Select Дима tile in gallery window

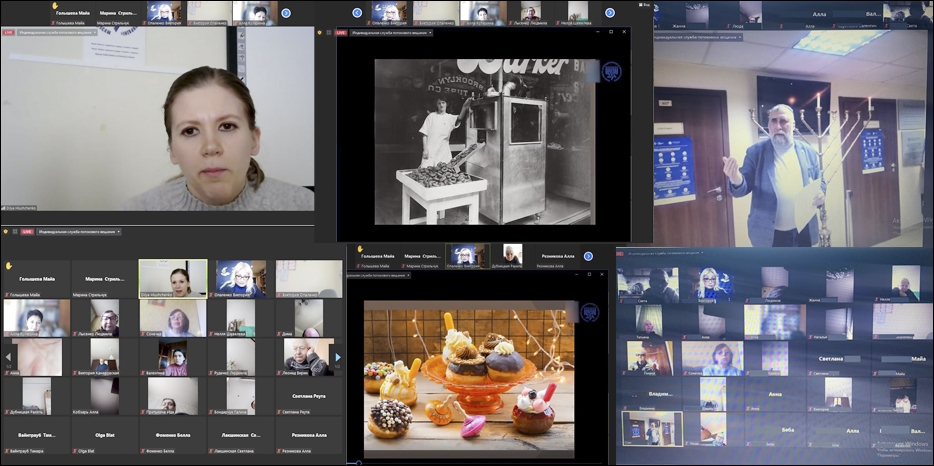point(309,318)
